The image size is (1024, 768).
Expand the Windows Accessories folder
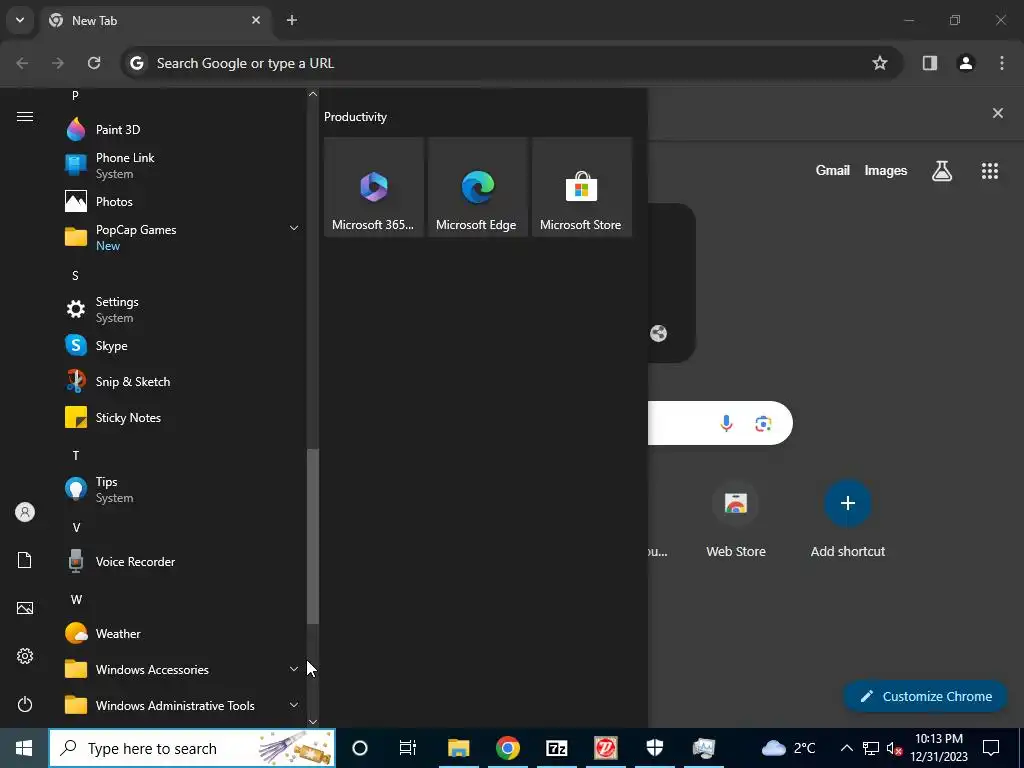(x=183, y=669)
